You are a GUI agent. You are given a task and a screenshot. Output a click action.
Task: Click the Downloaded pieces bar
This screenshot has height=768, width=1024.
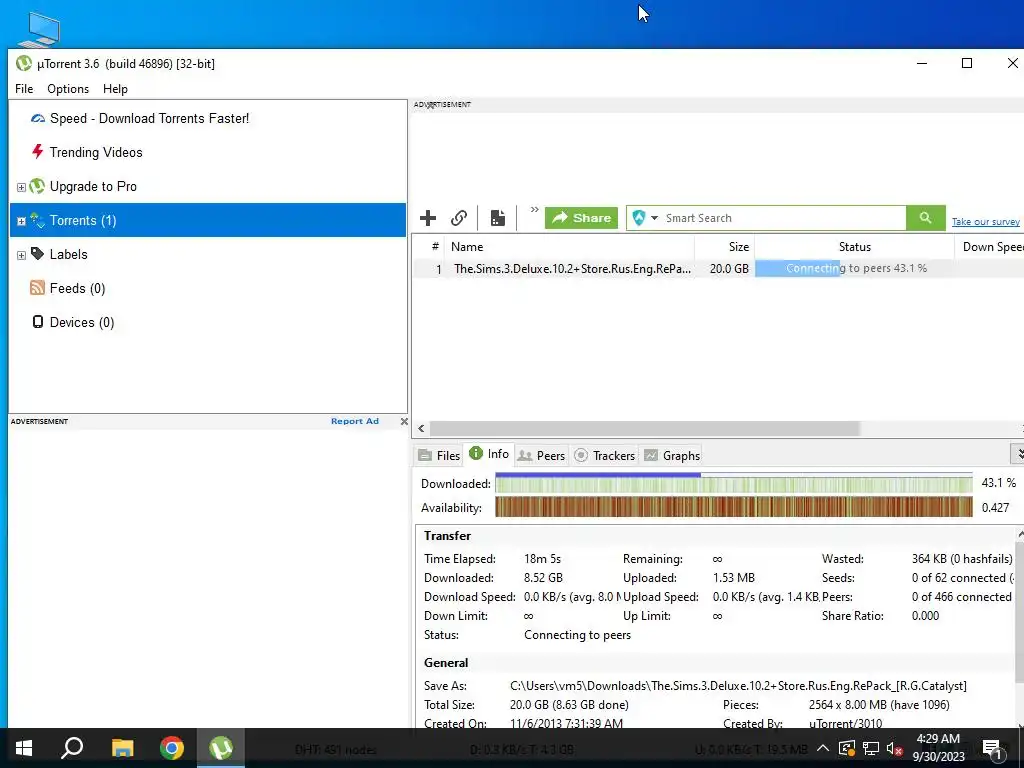pos(733,484)
